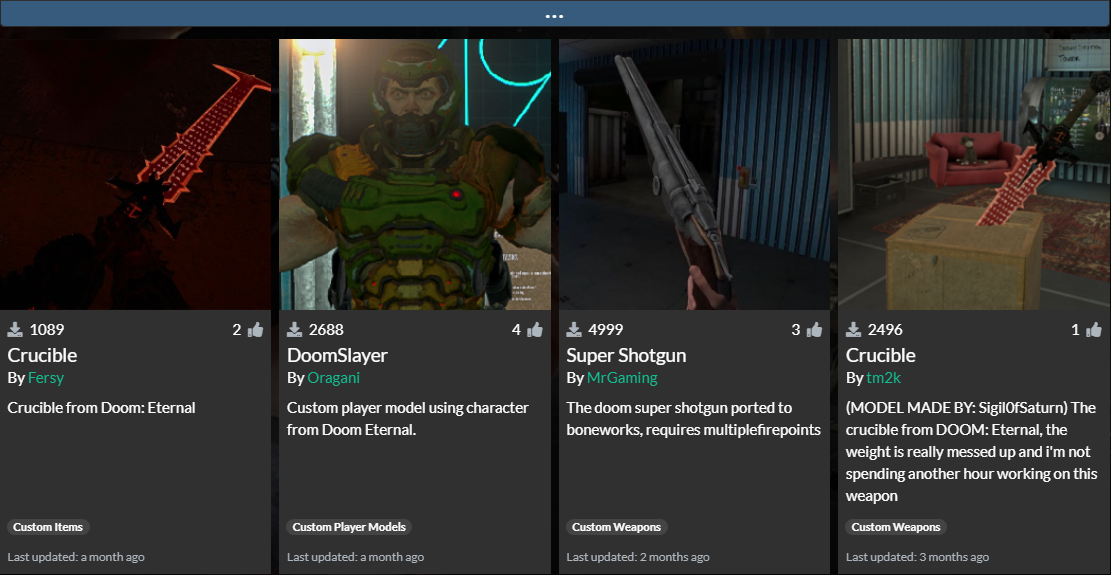
Task: Click description mentioning multiplefirepoints
Action: coord(694,419)
